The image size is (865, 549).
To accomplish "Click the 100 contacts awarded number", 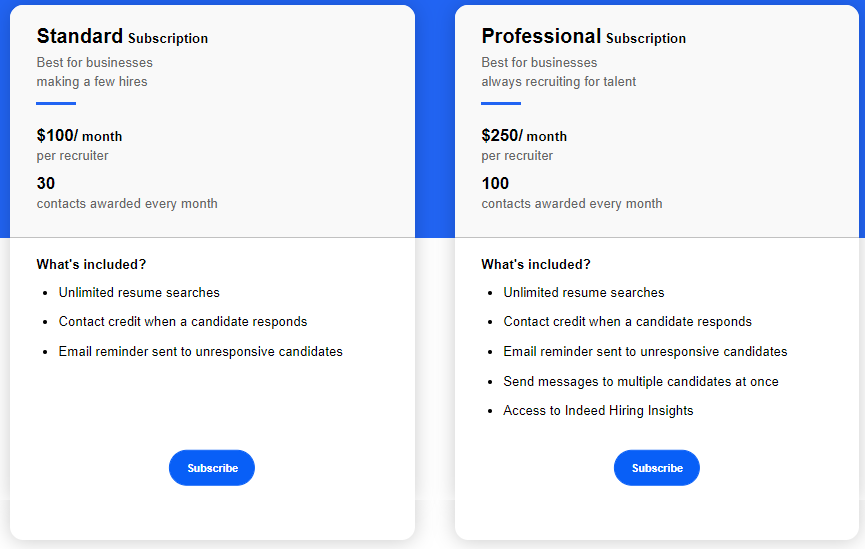I will tap(495, 183).
